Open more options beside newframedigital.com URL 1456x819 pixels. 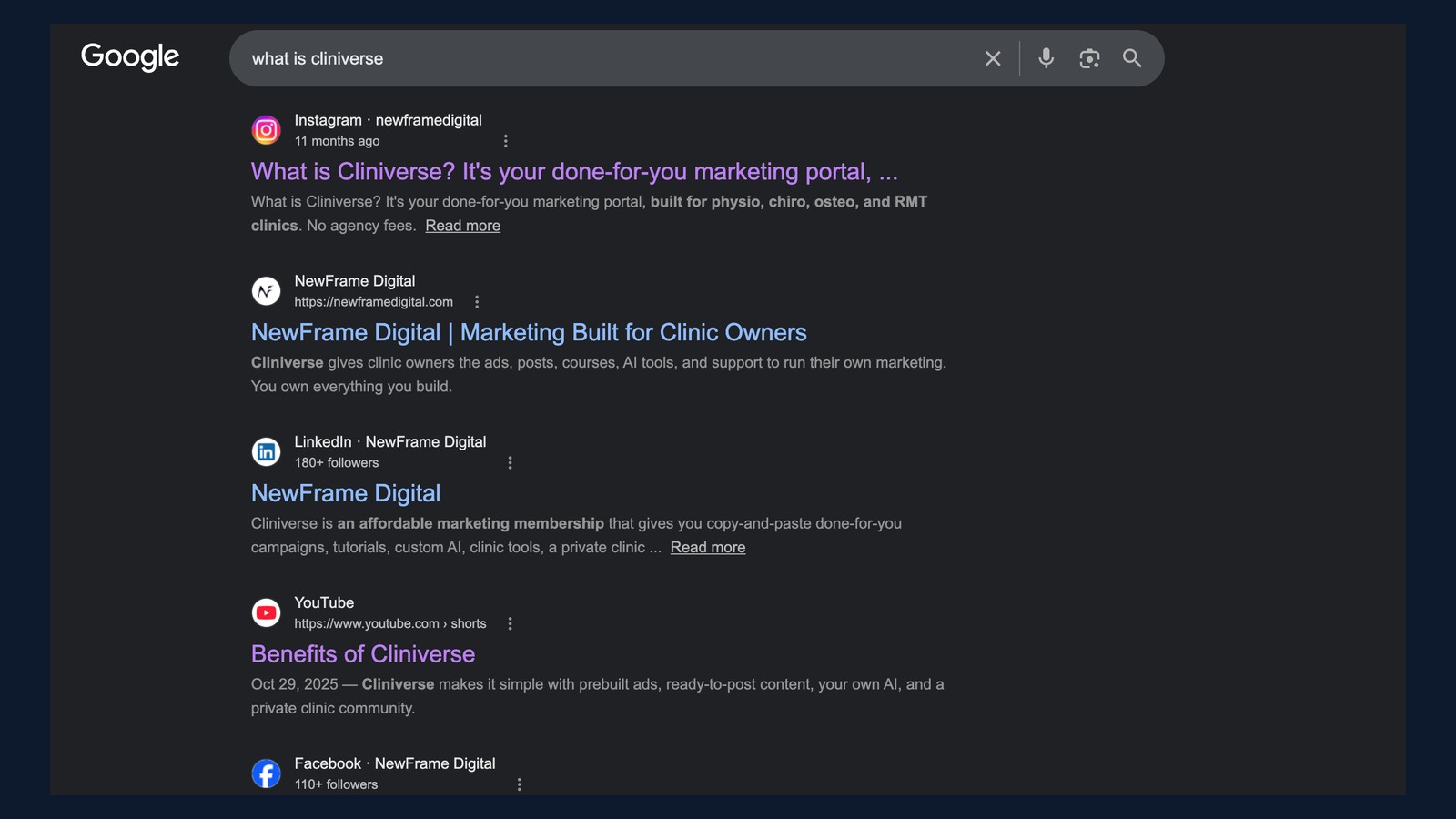pos(477,302)
